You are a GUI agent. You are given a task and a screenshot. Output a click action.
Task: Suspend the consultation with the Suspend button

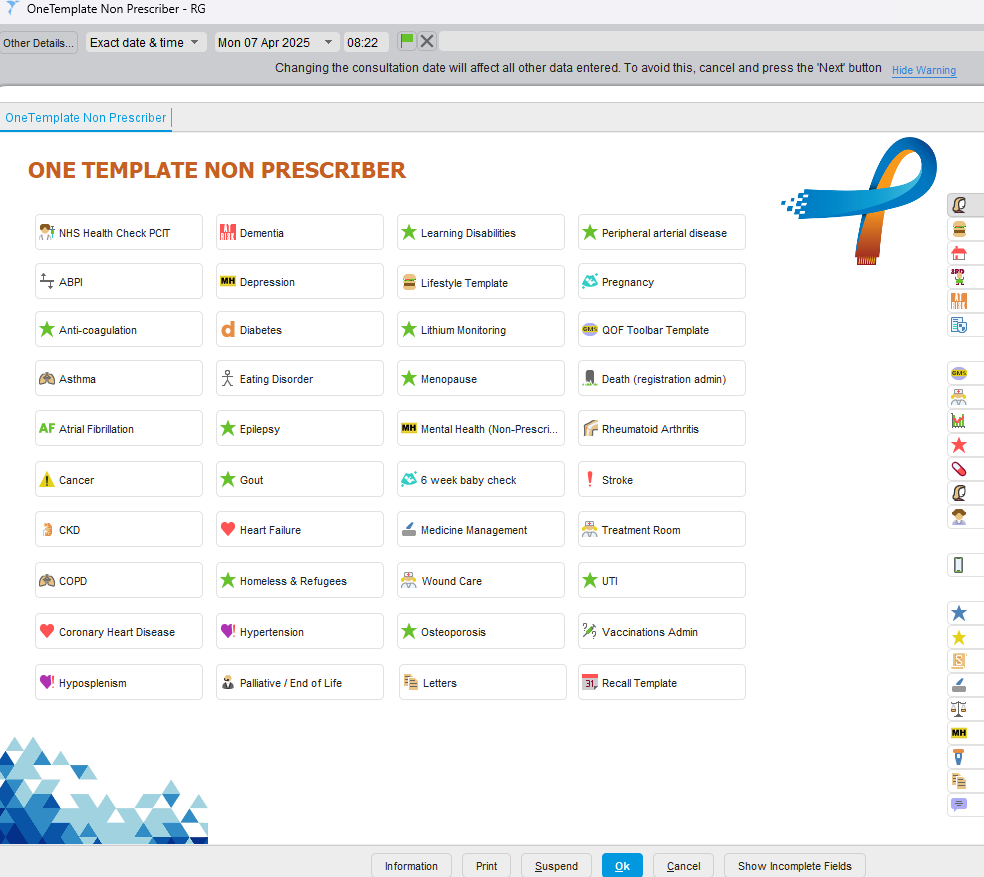pos(556,866)
